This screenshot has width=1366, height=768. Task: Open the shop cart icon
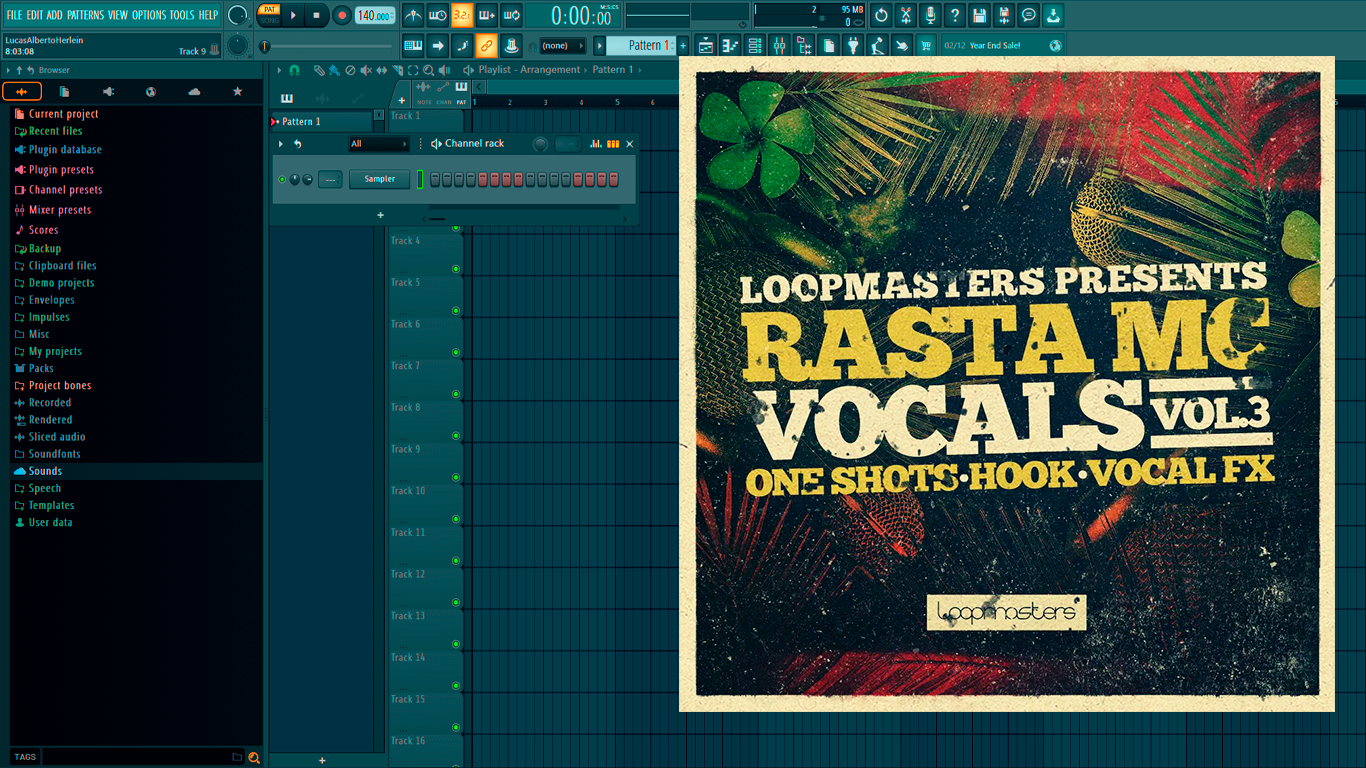[926, 45]
